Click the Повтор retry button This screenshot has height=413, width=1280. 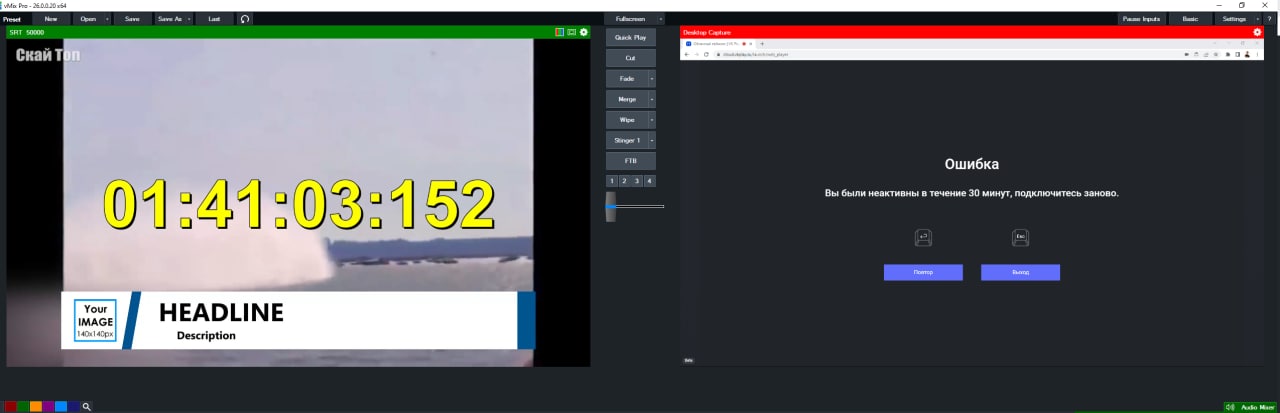(923, 272)
